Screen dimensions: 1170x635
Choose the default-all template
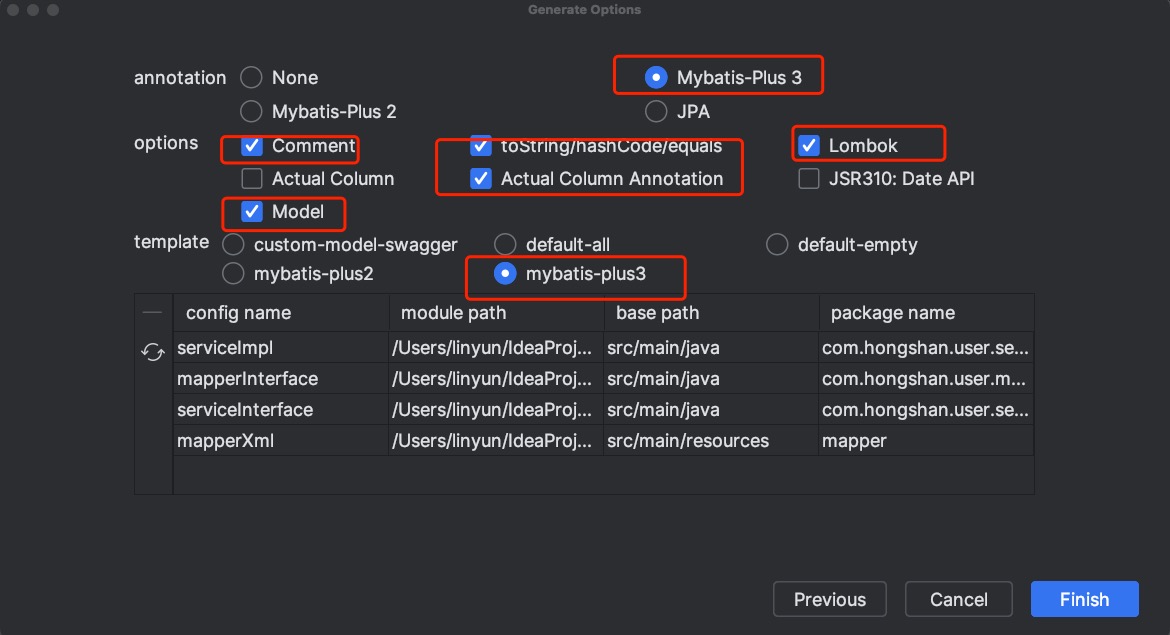(505, 245)
